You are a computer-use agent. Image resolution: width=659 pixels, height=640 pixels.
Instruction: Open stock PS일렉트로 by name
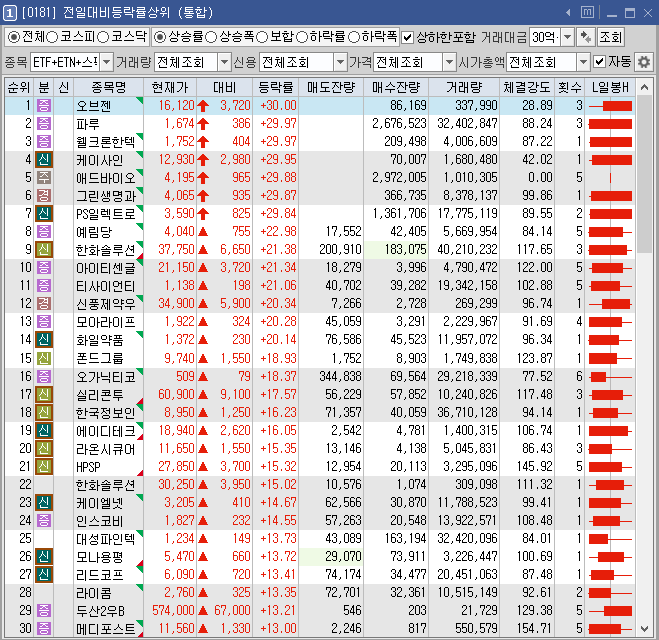(105, 214)
